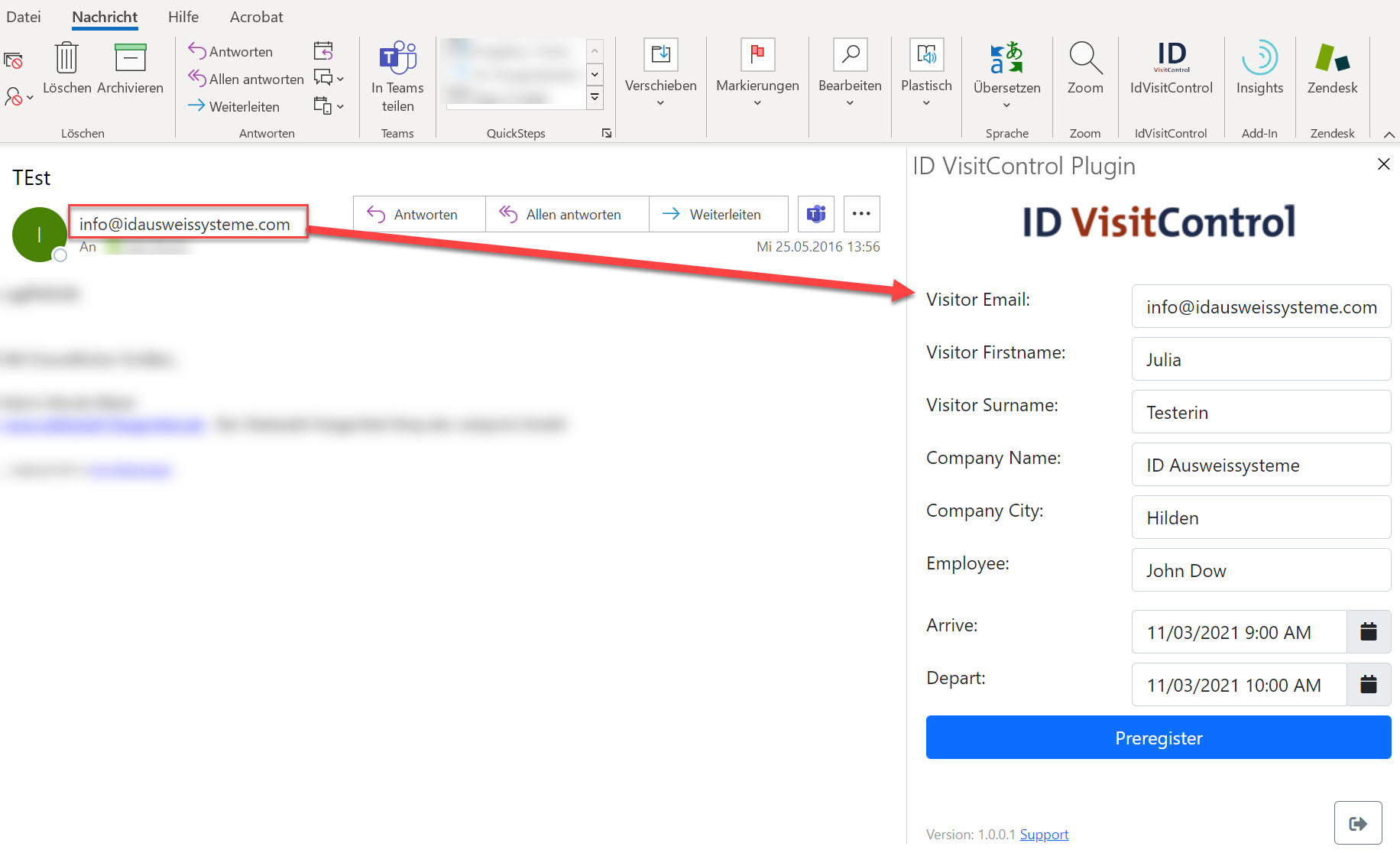Click the reply with meeting icon
This screenshot has height=853, width=1400.
pyautogui.click(x=323, y=51)
